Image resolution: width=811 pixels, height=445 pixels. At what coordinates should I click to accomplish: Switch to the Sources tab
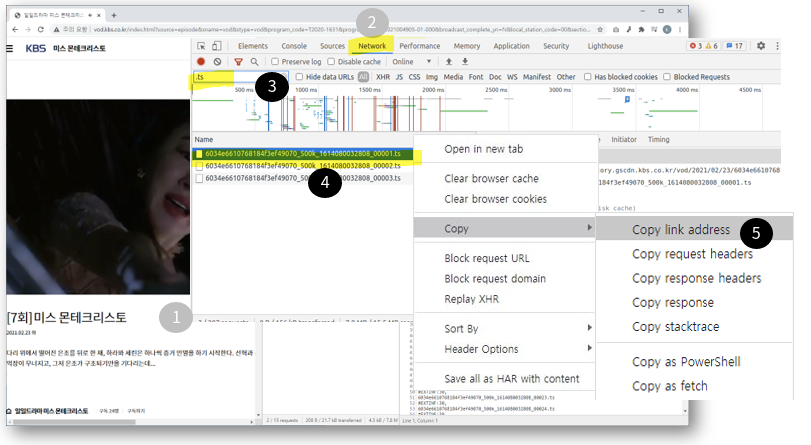[x=332, y=46]
